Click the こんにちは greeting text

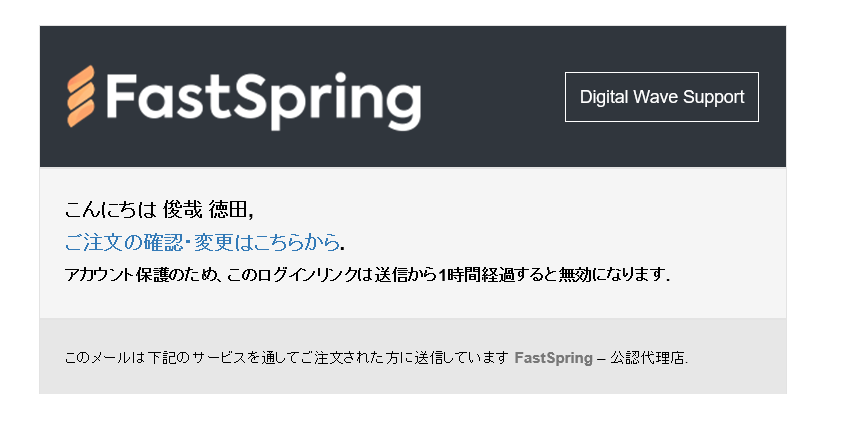(110, 210)
